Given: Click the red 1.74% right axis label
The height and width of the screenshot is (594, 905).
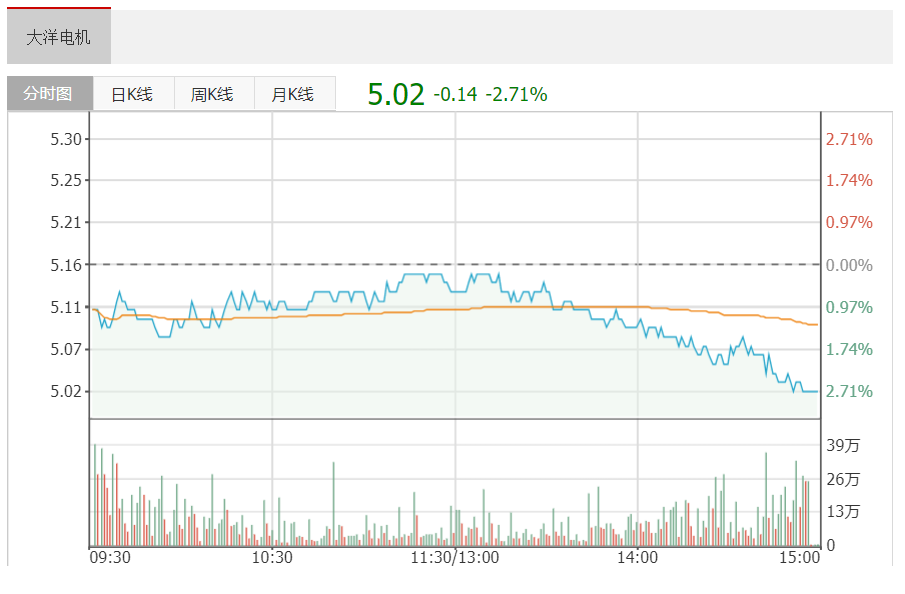Looking at the screenshot, I should [x=849, y=181].
